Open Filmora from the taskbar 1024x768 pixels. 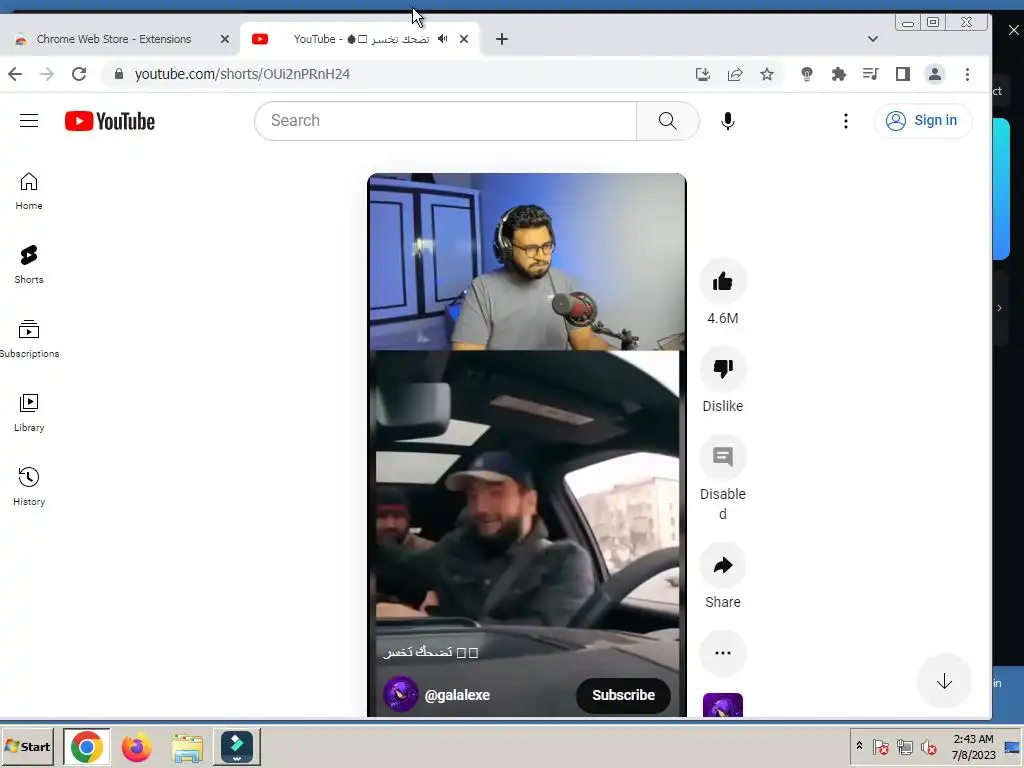pyautogui.click(x=236, y=746)
